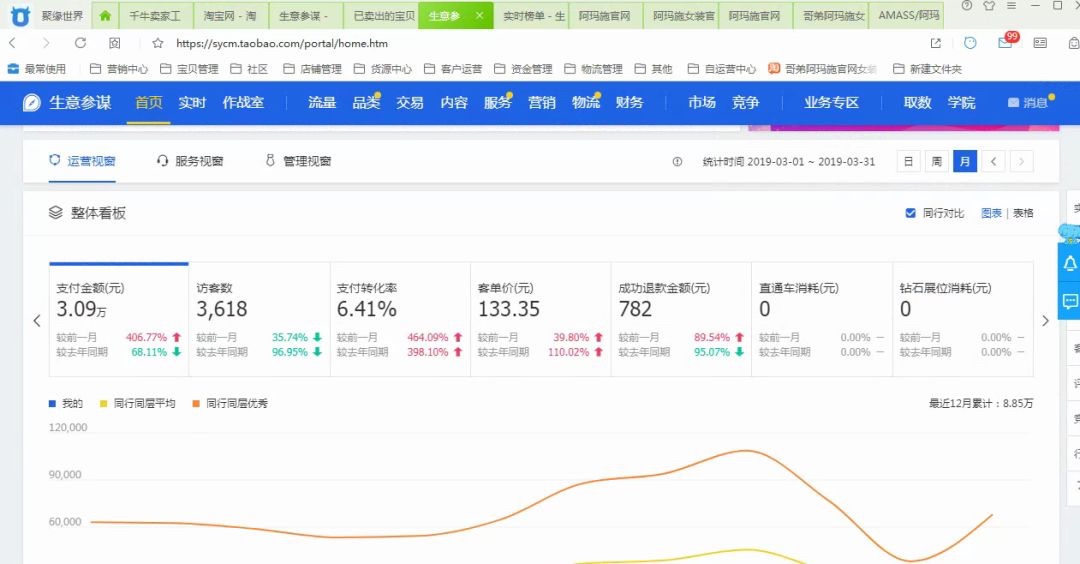Open the 竞争 navigation item
Image resolution: width=1080 pixels, height=564 pixels.
tap(745, 103)
